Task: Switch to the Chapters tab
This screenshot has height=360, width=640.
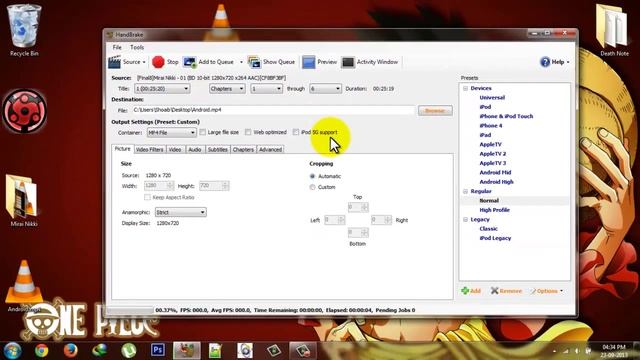Action: tap(243, 150)
